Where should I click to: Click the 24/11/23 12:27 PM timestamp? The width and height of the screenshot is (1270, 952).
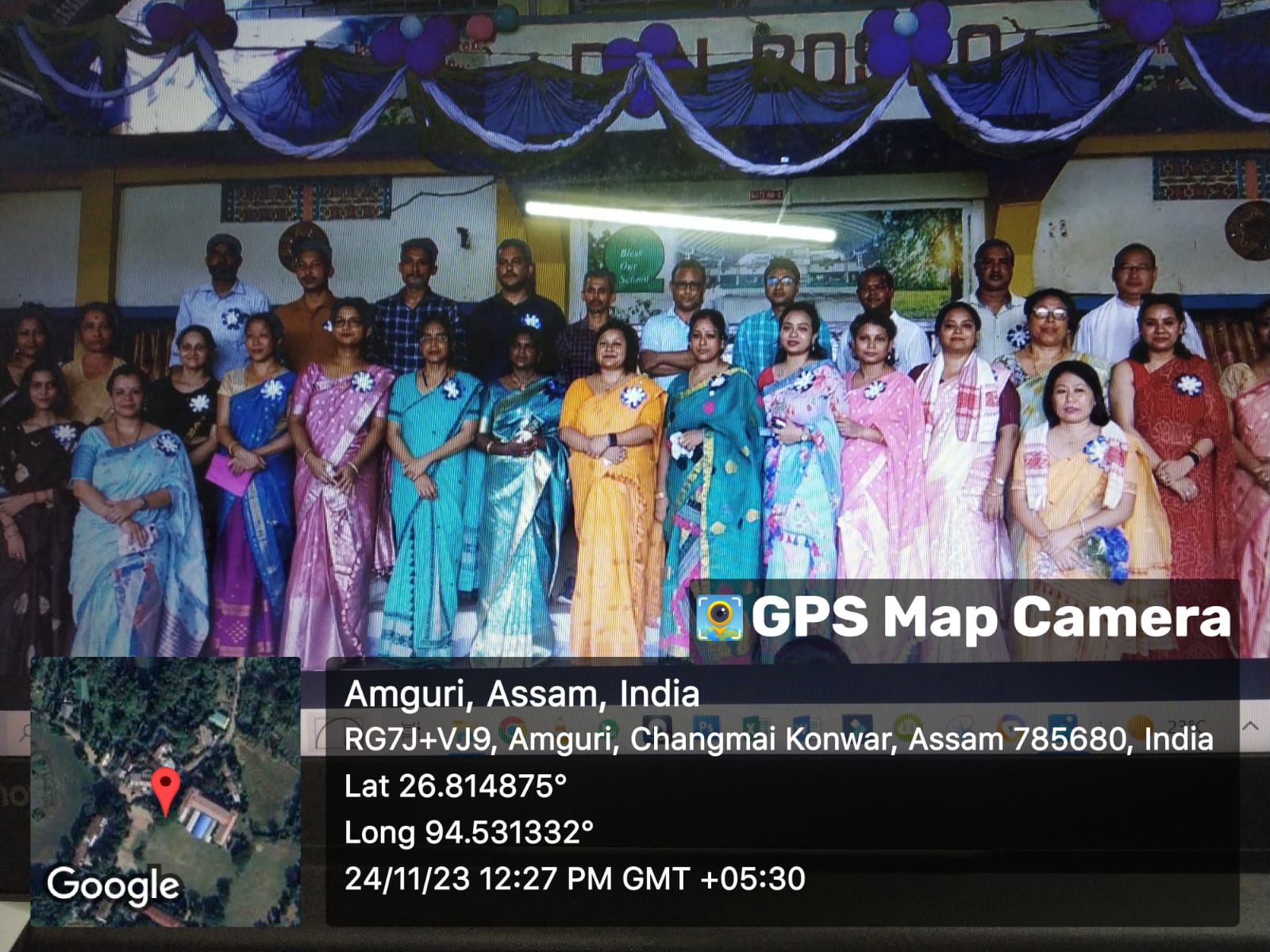tap(575, 878)
